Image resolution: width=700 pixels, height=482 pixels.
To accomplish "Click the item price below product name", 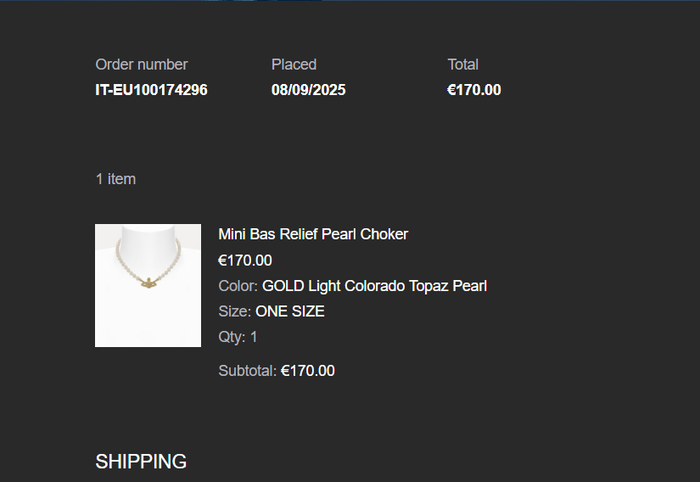I will pyautogui.click(x=245, y=260).
